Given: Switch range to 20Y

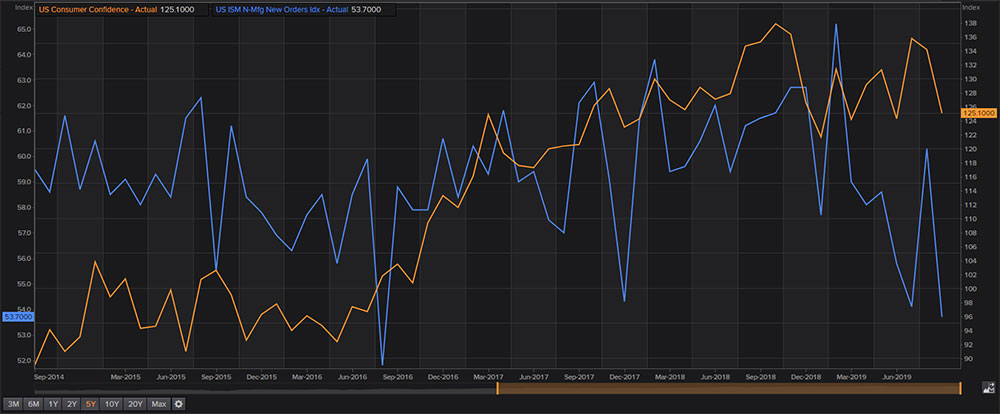Looking at the screenshot, I should [x=135, y=404].
